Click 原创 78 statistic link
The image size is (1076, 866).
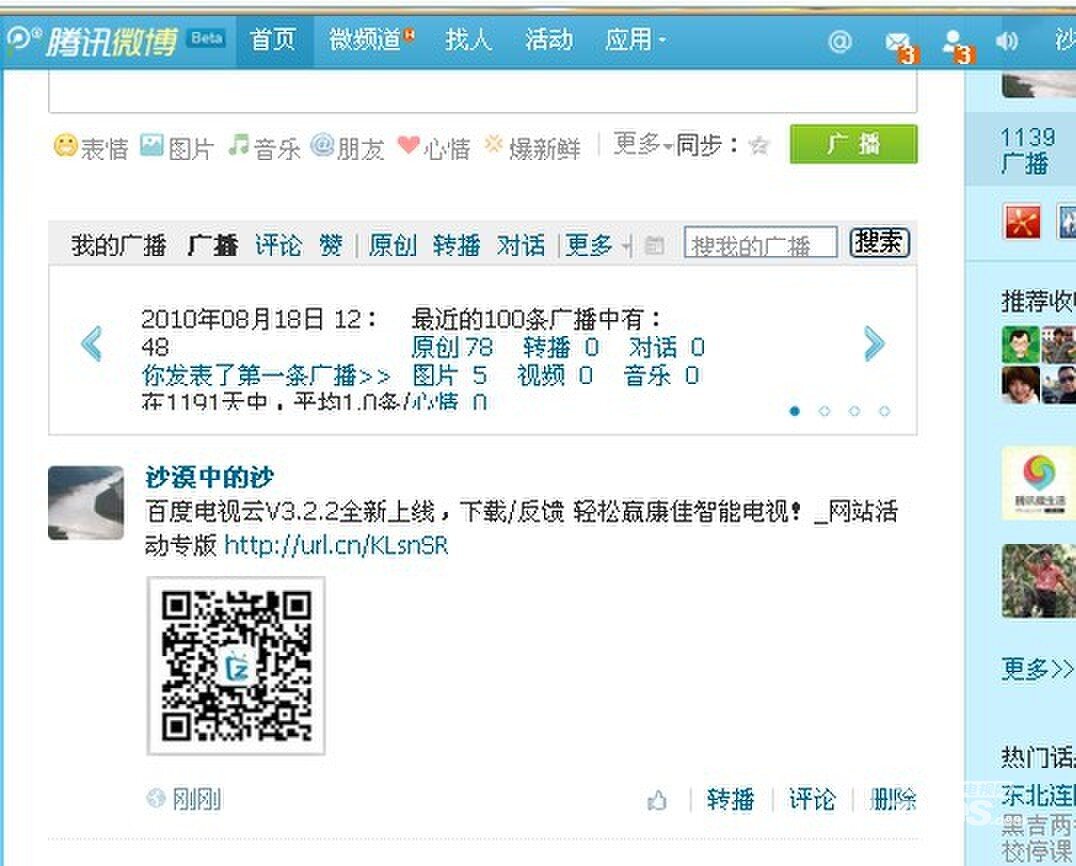pos(452,348)
